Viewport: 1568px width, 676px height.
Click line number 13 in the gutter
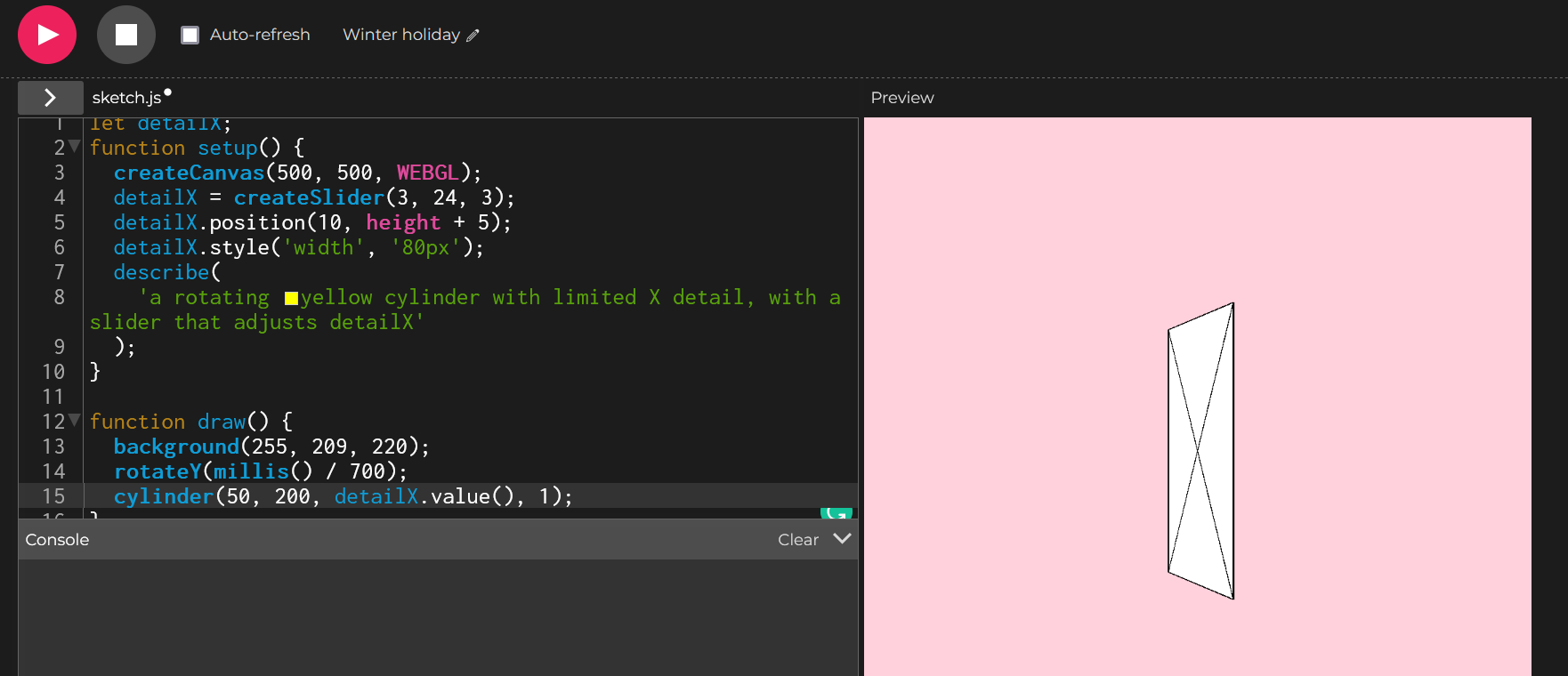pos(53,447)
